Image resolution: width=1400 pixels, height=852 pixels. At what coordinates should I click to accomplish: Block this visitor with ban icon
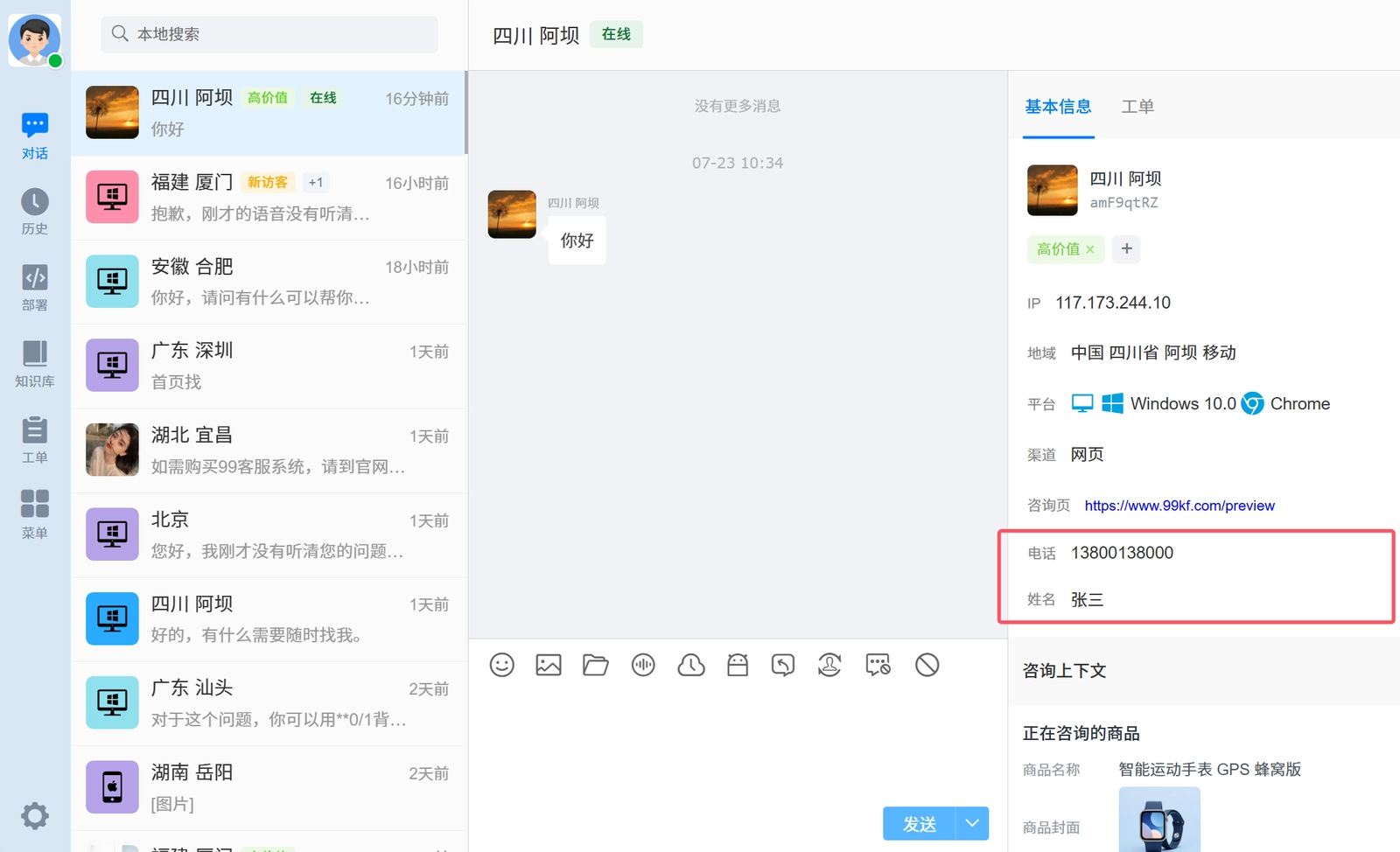(x=927, y=665)
